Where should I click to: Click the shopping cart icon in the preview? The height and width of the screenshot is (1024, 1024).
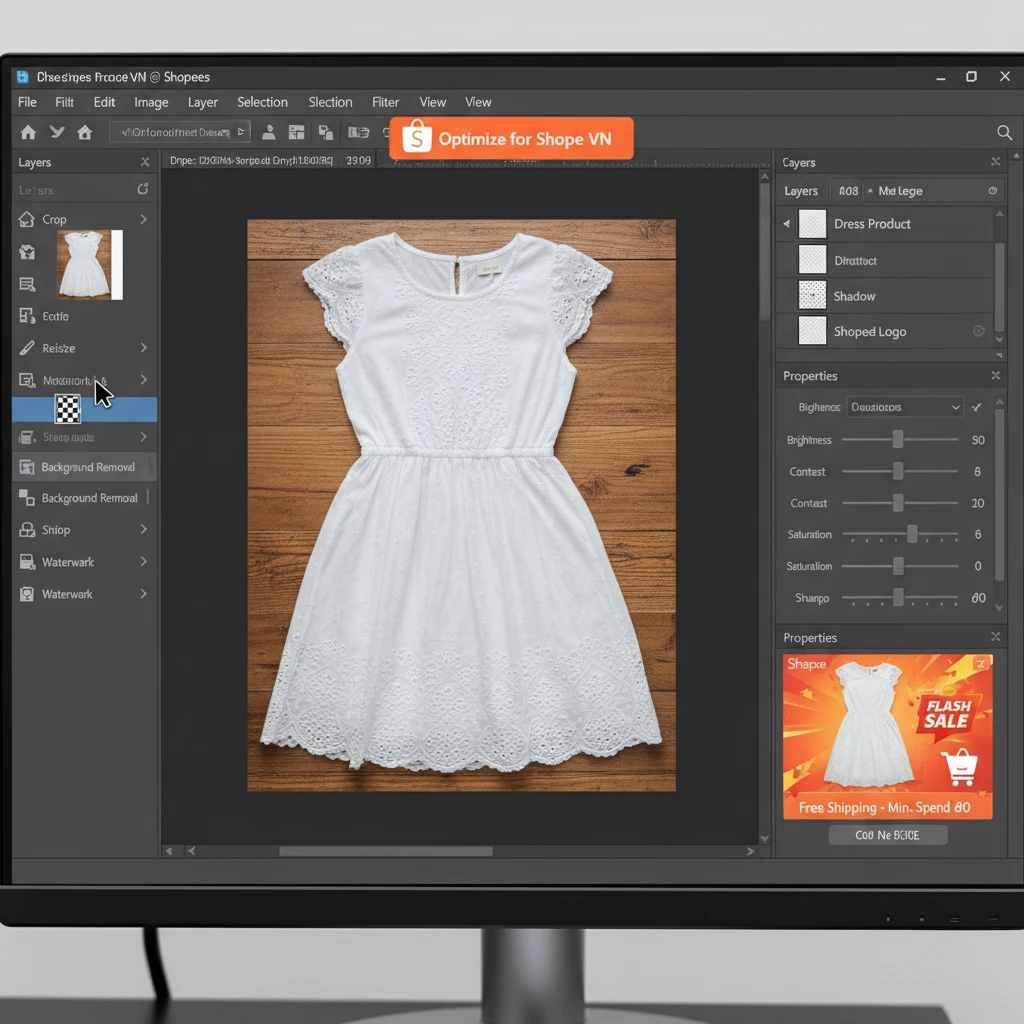click(x=959, y=767)
